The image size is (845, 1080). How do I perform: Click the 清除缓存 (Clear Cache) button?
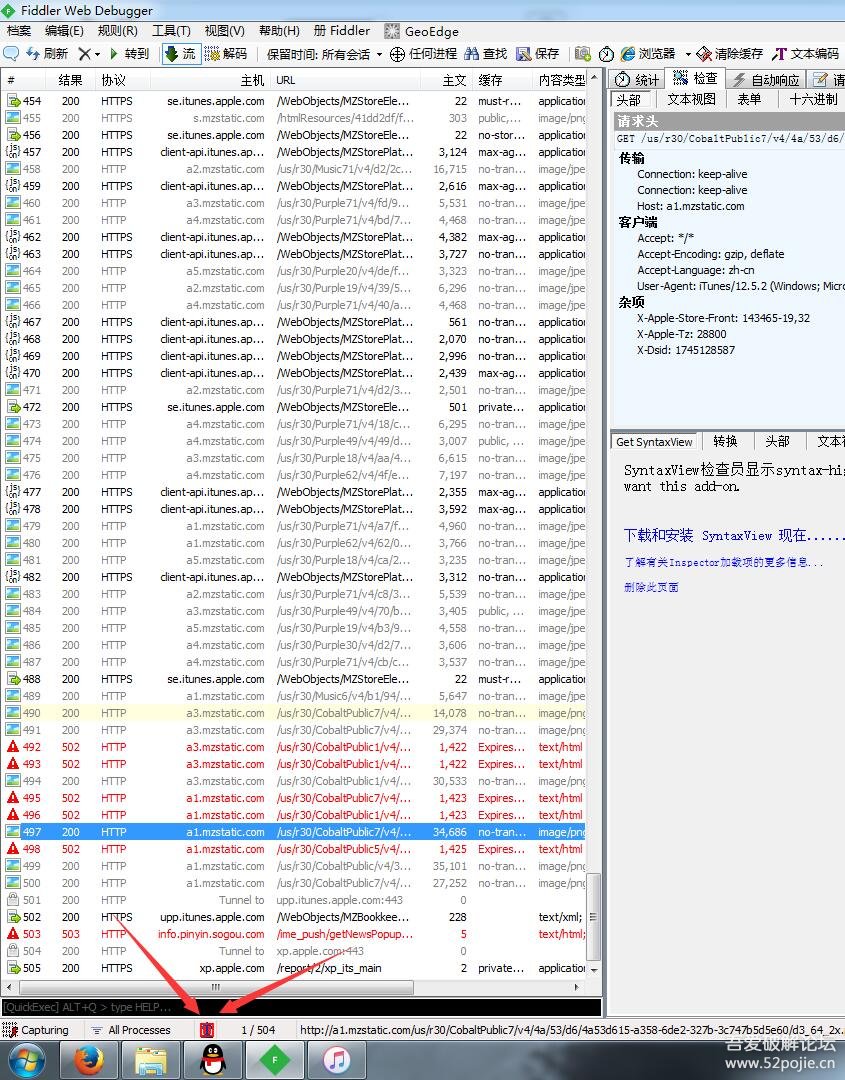pos(730,54)
